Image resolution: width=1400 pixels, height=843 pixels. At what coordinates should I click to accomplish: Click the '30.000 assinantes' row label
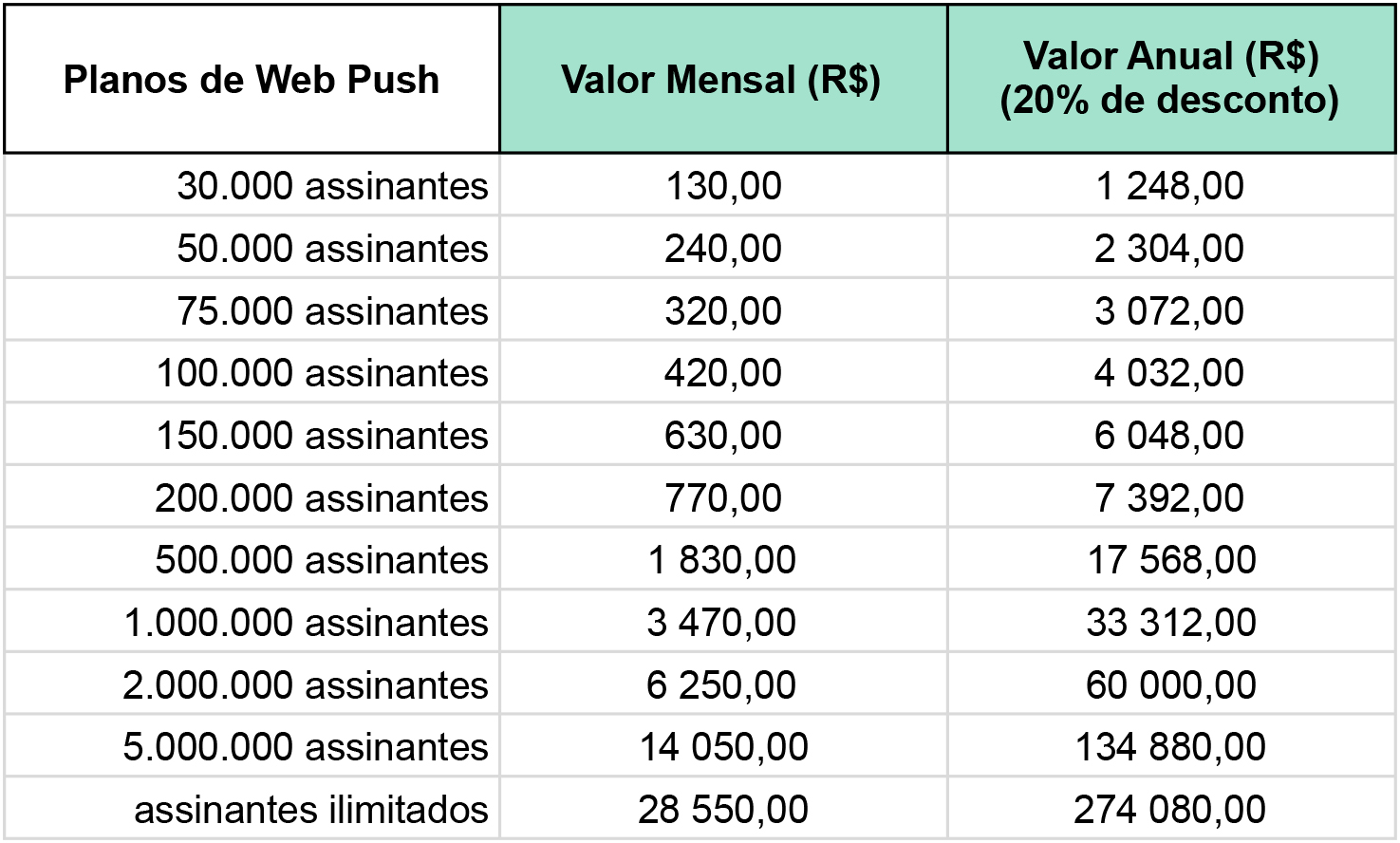click(x=252, y=185)
